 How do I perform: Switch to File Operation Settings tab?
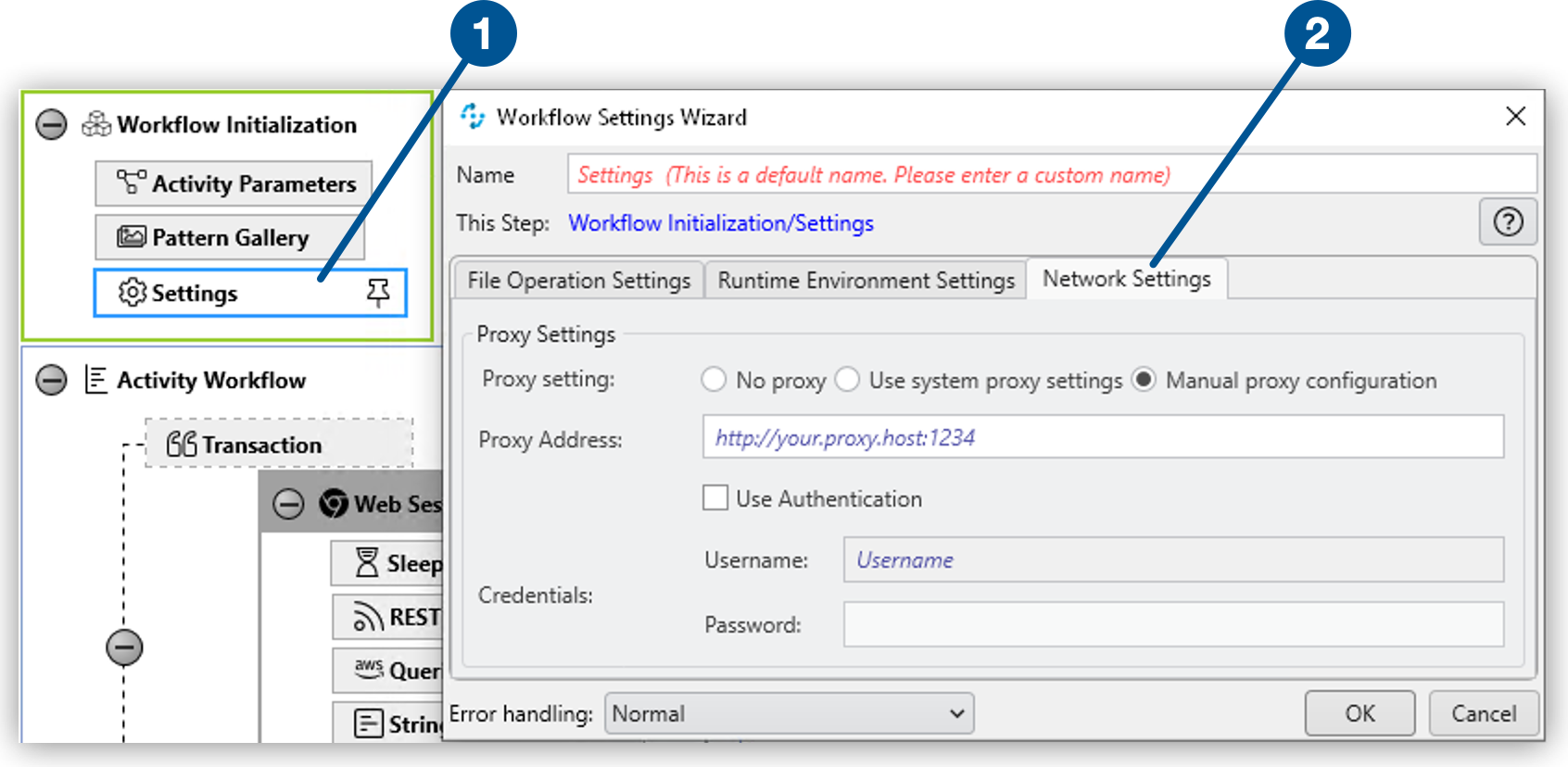578,281
